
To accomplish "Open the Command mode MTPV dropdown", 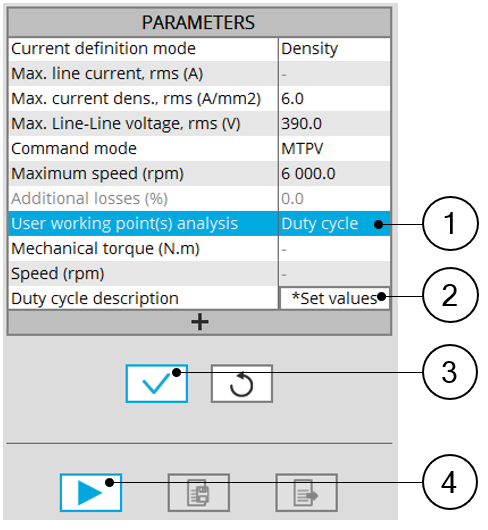I will pos(334,149).
